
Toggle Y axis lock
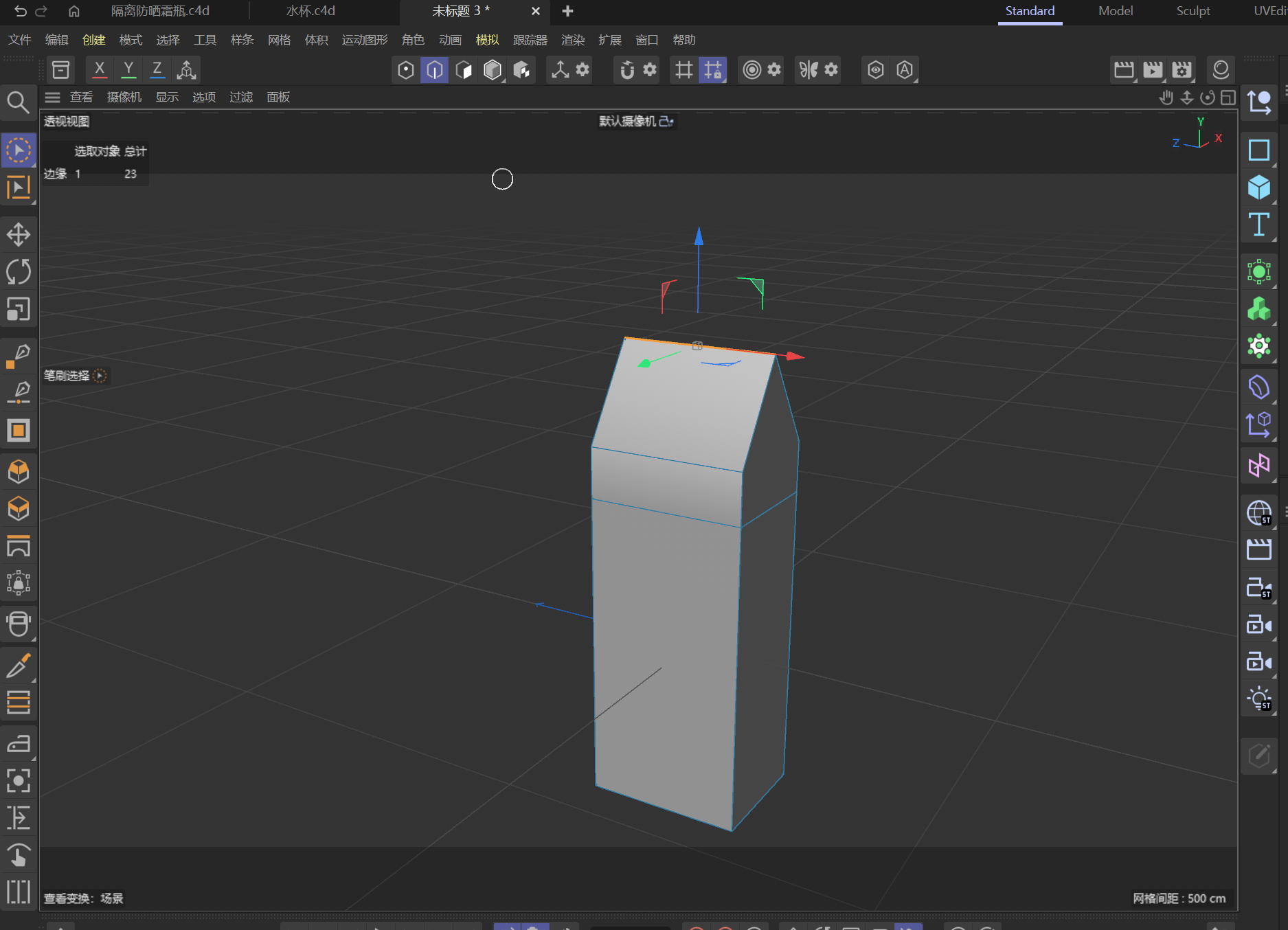pos(128,69)
